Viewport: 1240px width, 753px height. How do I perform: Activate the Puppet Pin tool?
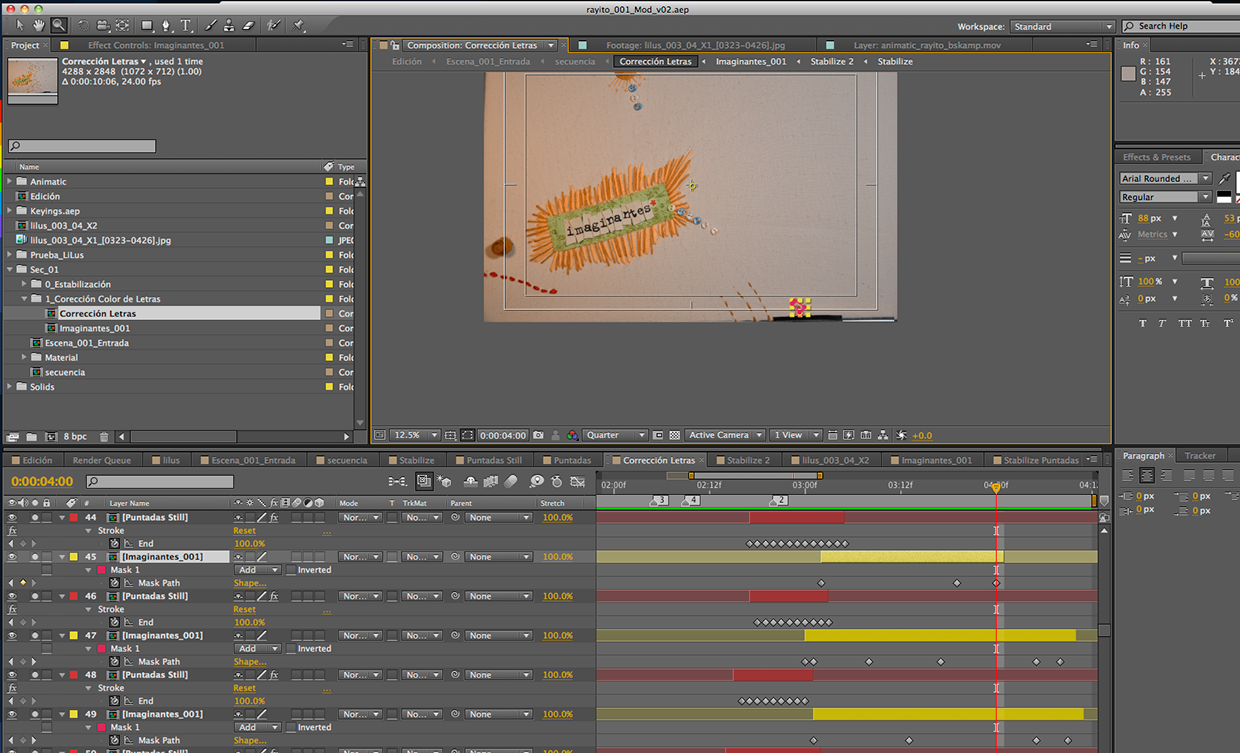tap(299, 25)
